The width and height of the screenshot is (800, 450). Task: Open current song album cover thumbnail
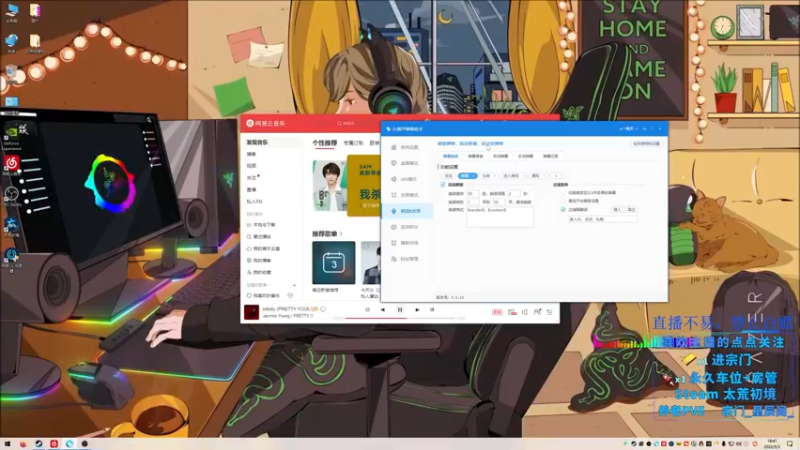click(252, 312)
